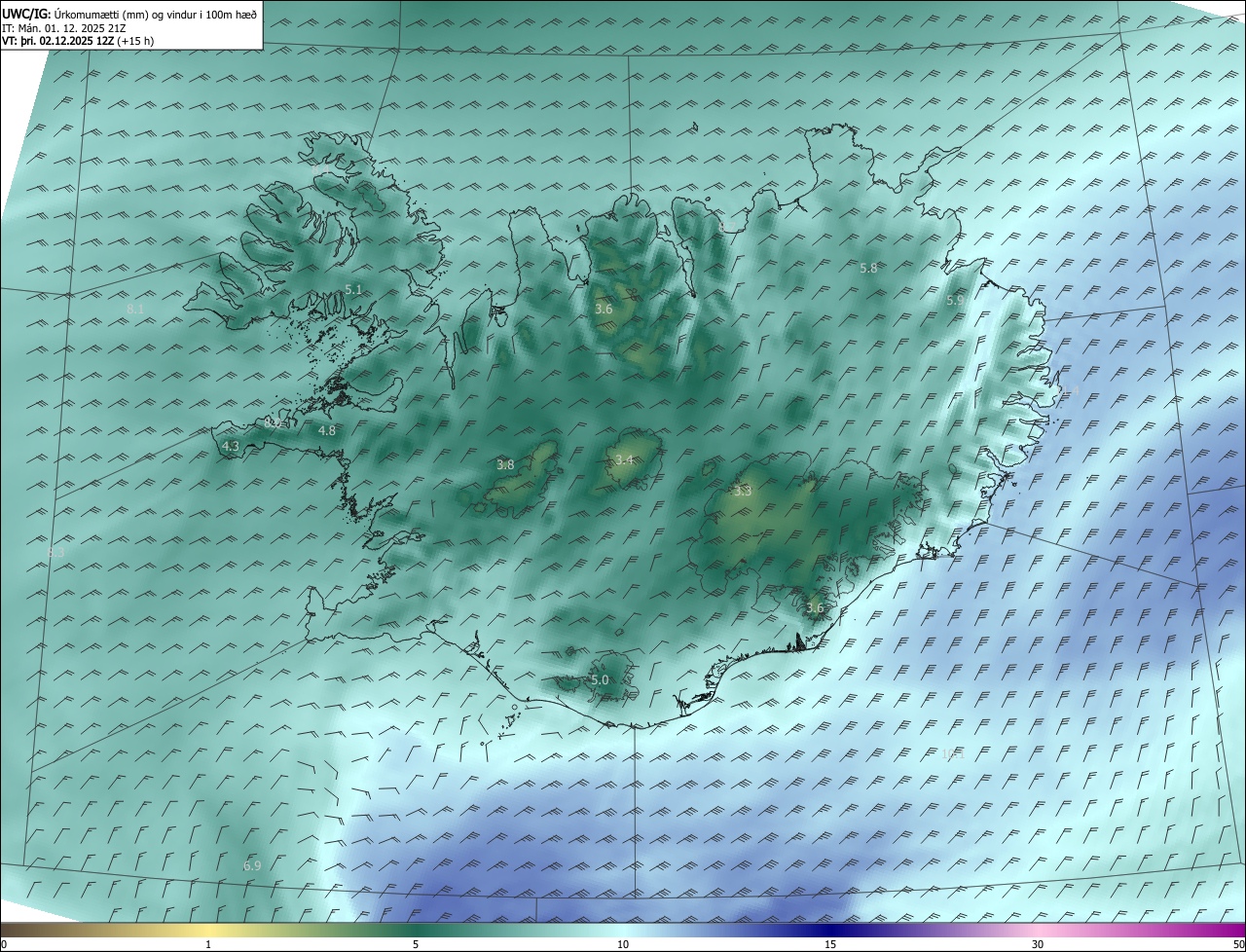Image resolution: width=1246 pixels, height=952 pixels.
Task: Click the 10 tick on the color scale
Action: tap(623, 944)
